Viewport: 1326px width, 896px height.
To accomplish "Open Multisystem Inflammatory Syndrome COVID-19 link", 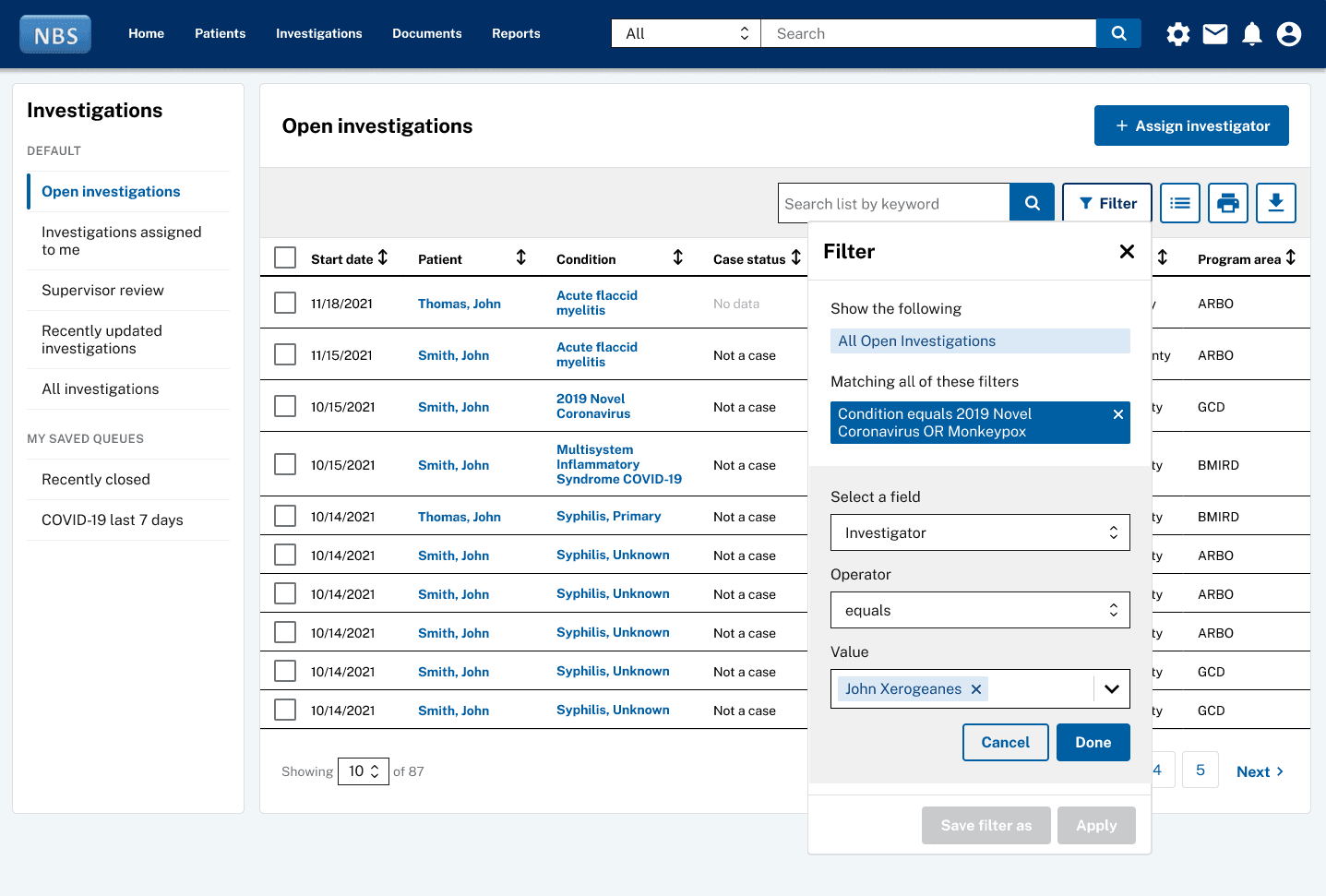I will click(619, 464).
